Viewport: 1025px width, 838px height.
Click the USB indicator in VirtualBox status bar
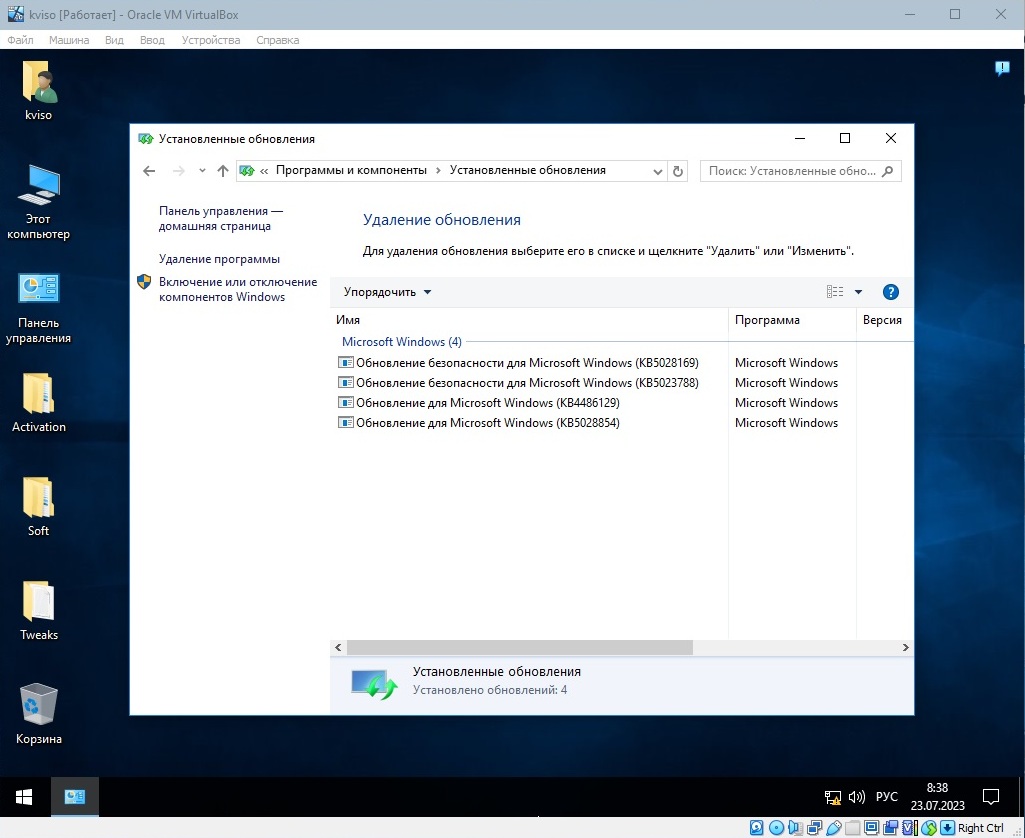coord(833,828)
